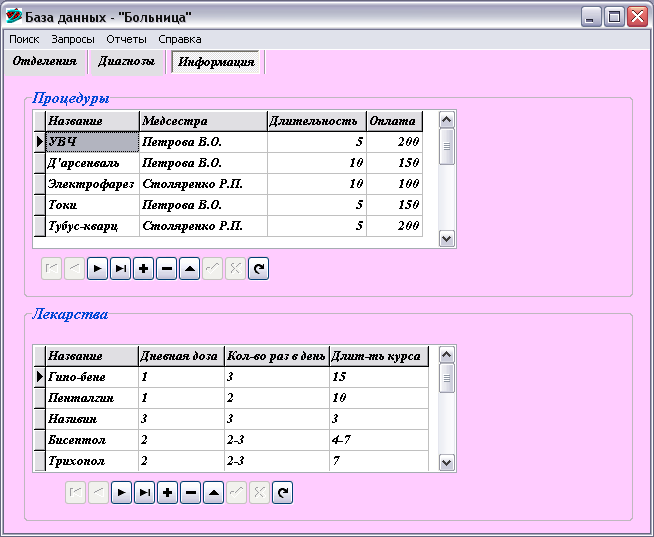Click the Кол-во раз в день header
The height and width of the screenshot is (537, 654).
(x=277, y=356)
